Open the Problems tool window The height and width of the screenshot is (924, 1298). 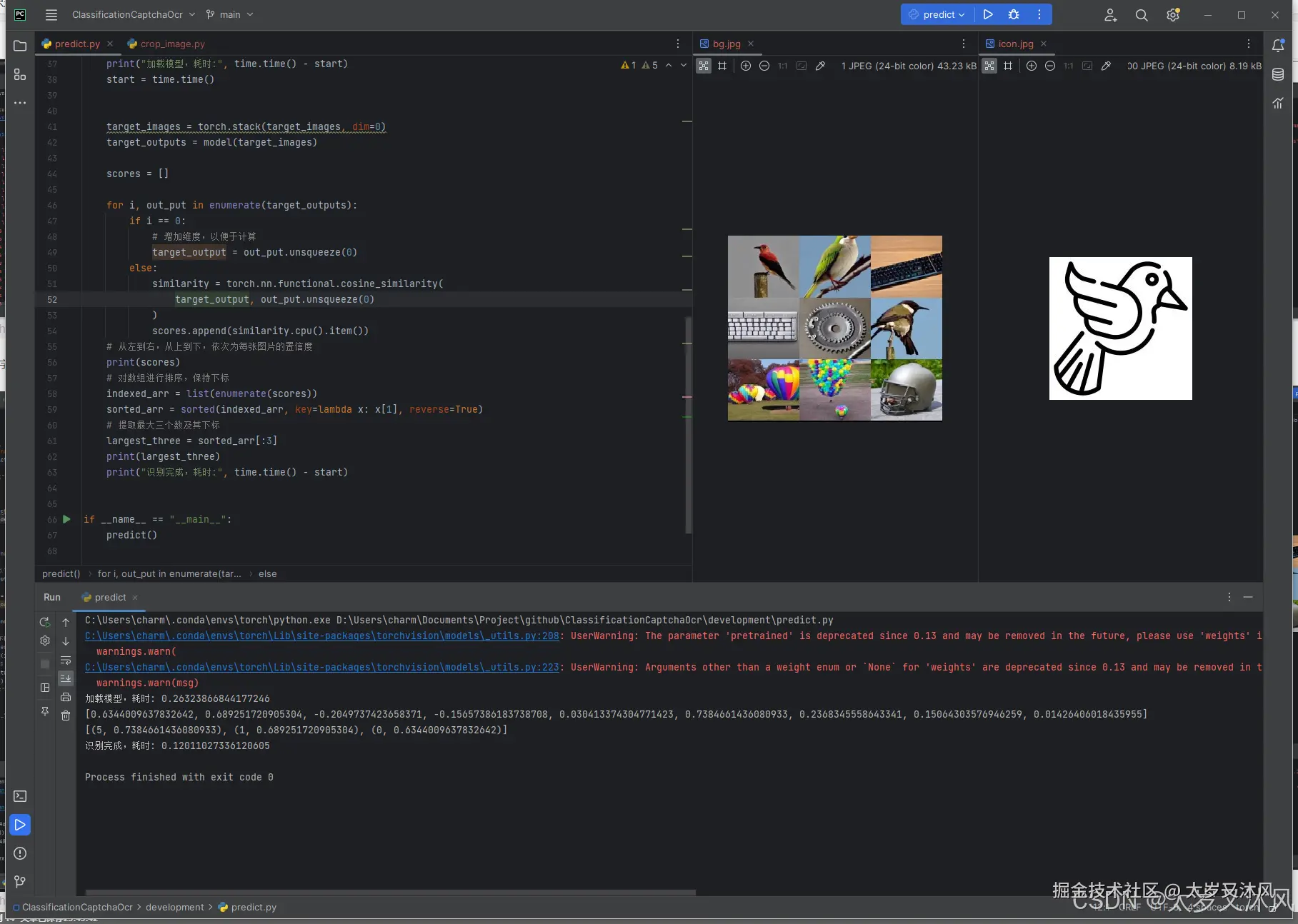coord(20,853)
